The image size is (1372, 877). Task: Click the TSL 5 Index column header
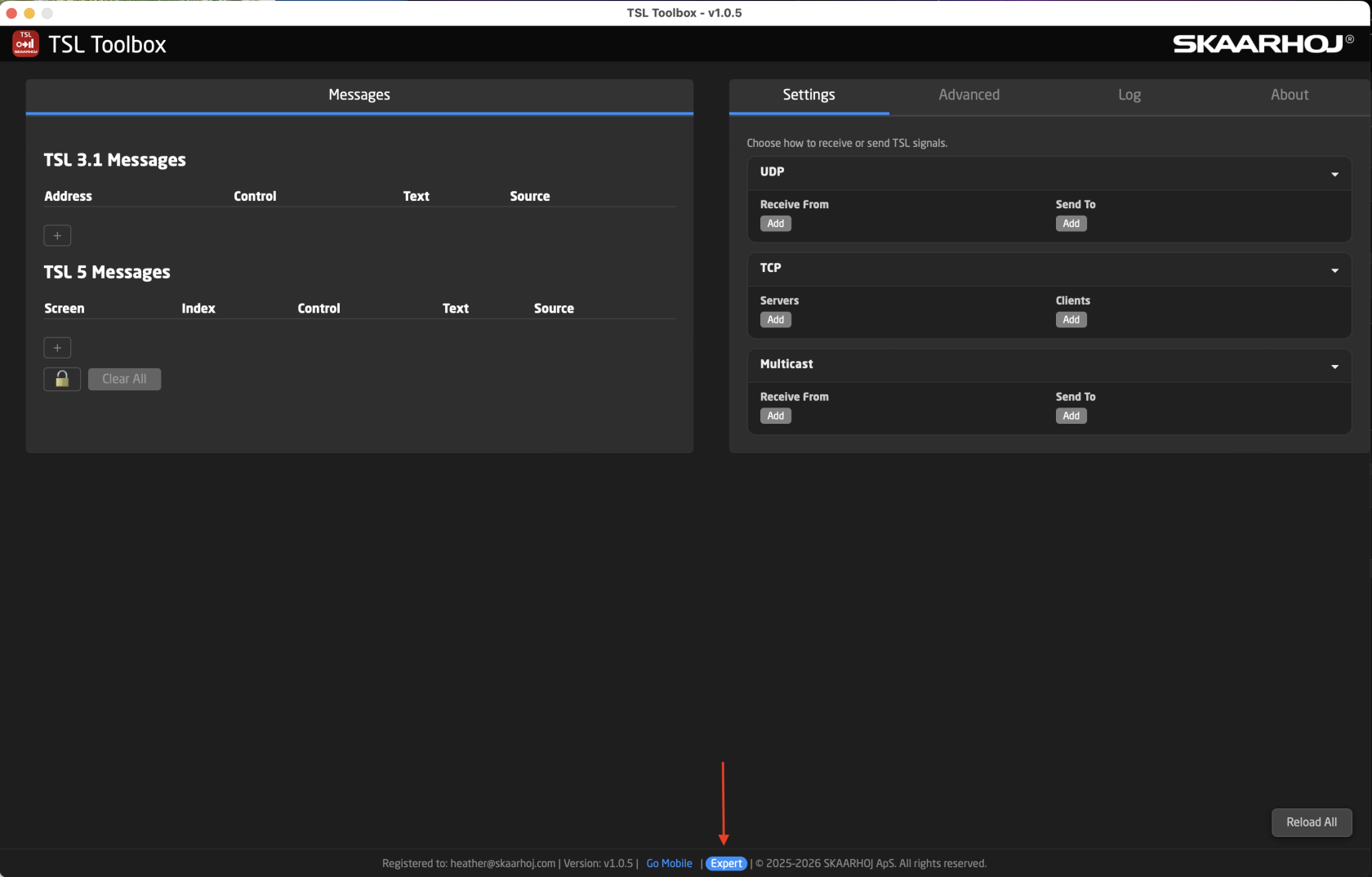[198, 309]
